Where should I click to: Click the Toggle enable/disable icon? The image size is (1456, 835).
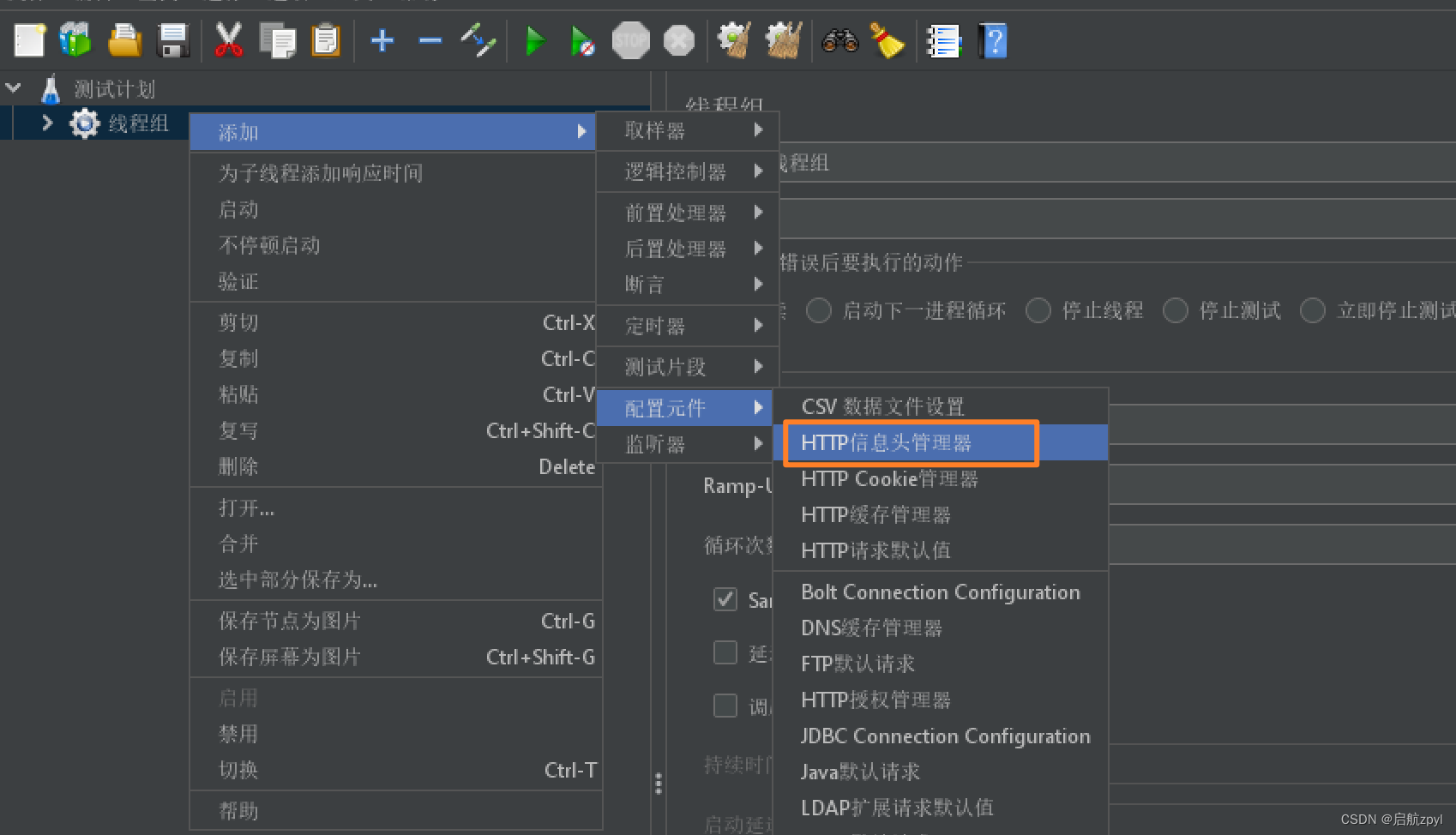478,40
